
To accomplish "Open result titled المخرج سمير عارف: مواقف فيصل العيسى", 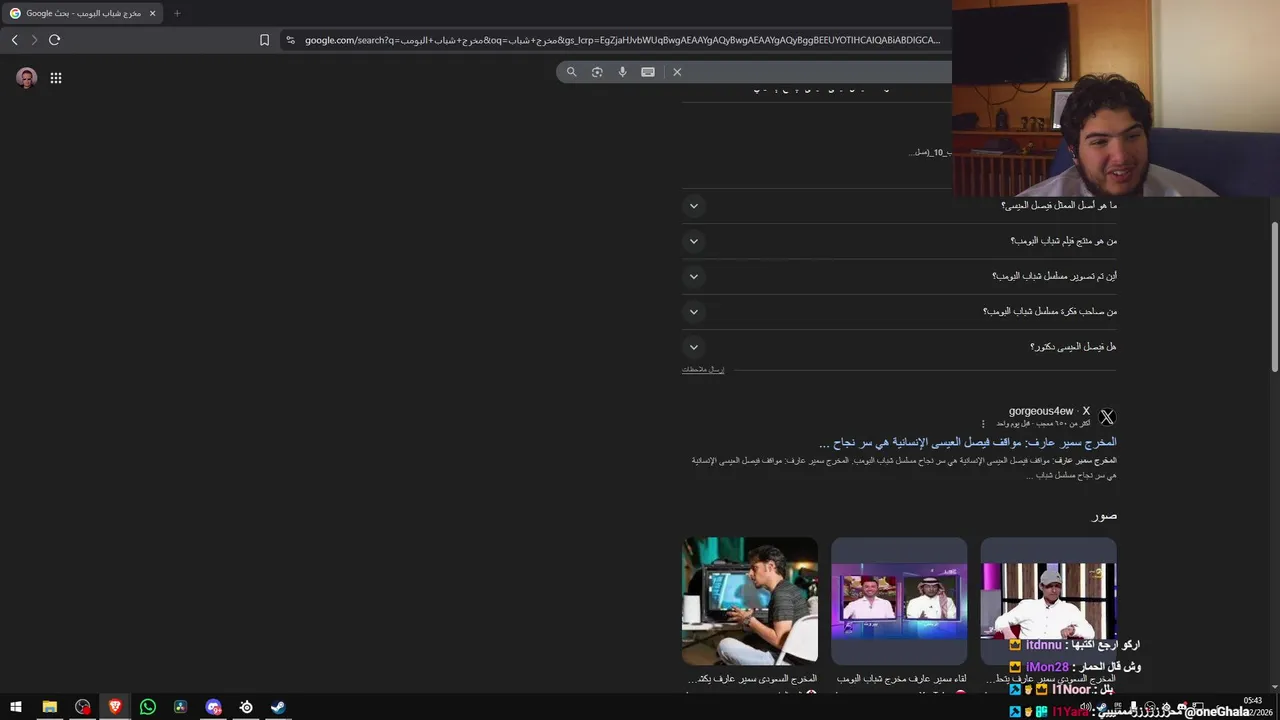I will coord(968,442).
